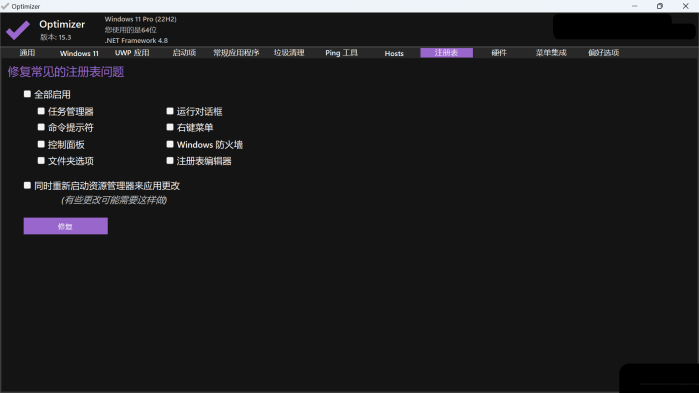699x393 pixels.
Task: Switch to the Ping 工具 tab
Action: pyautogui.click(x=341, y=53)
